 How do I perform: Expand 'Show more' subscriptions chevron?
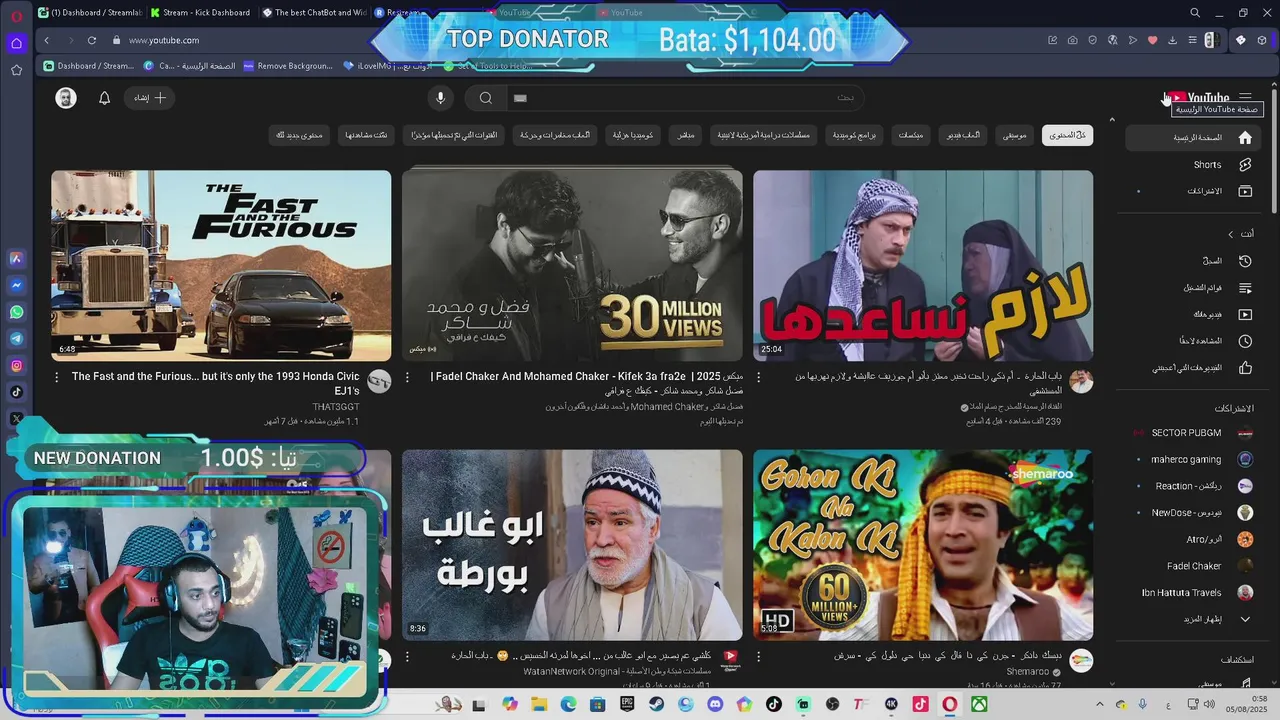click(1245, 620)
